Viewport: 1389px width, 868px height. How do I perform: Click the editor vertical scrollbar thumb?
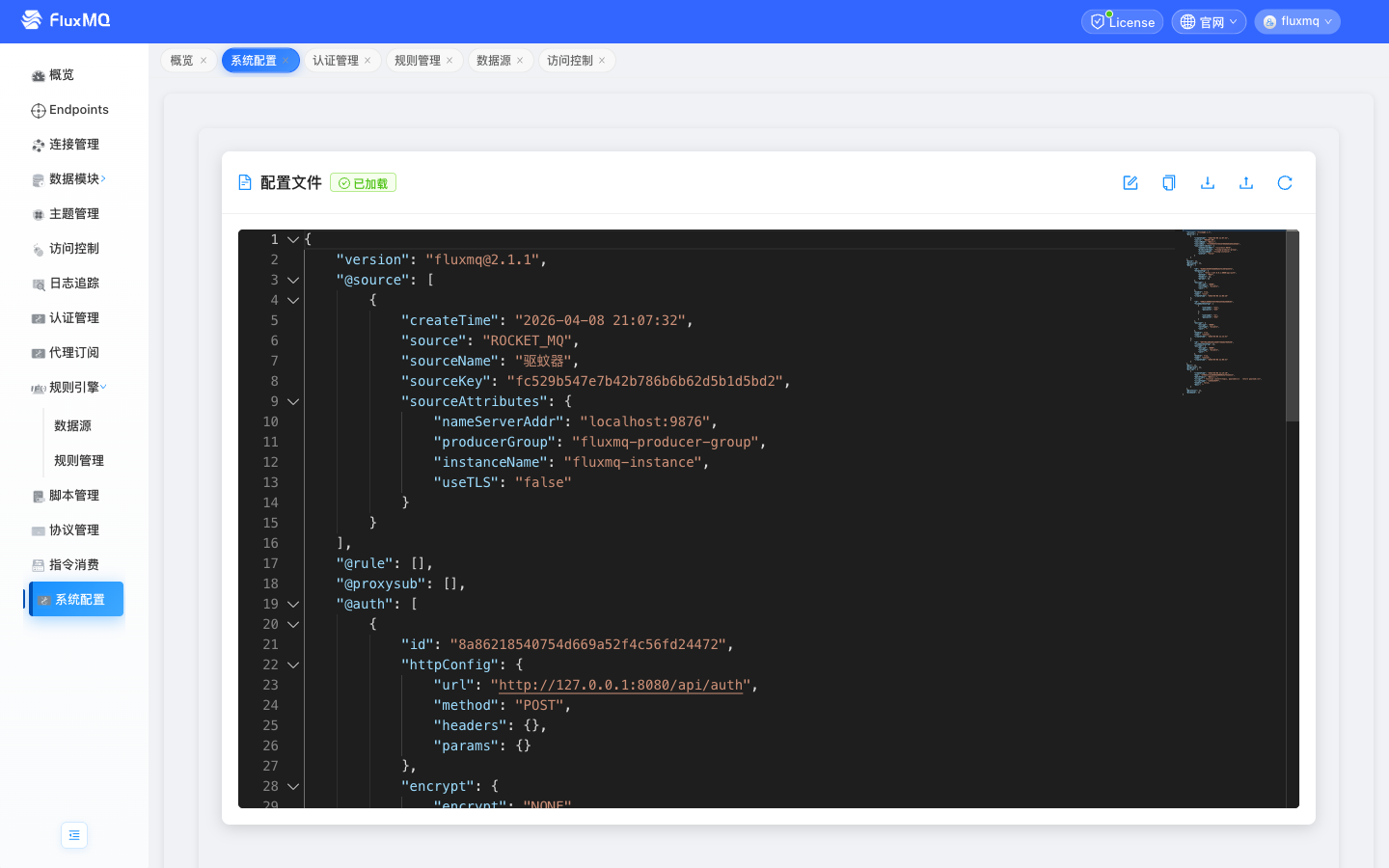[1293, 325]
